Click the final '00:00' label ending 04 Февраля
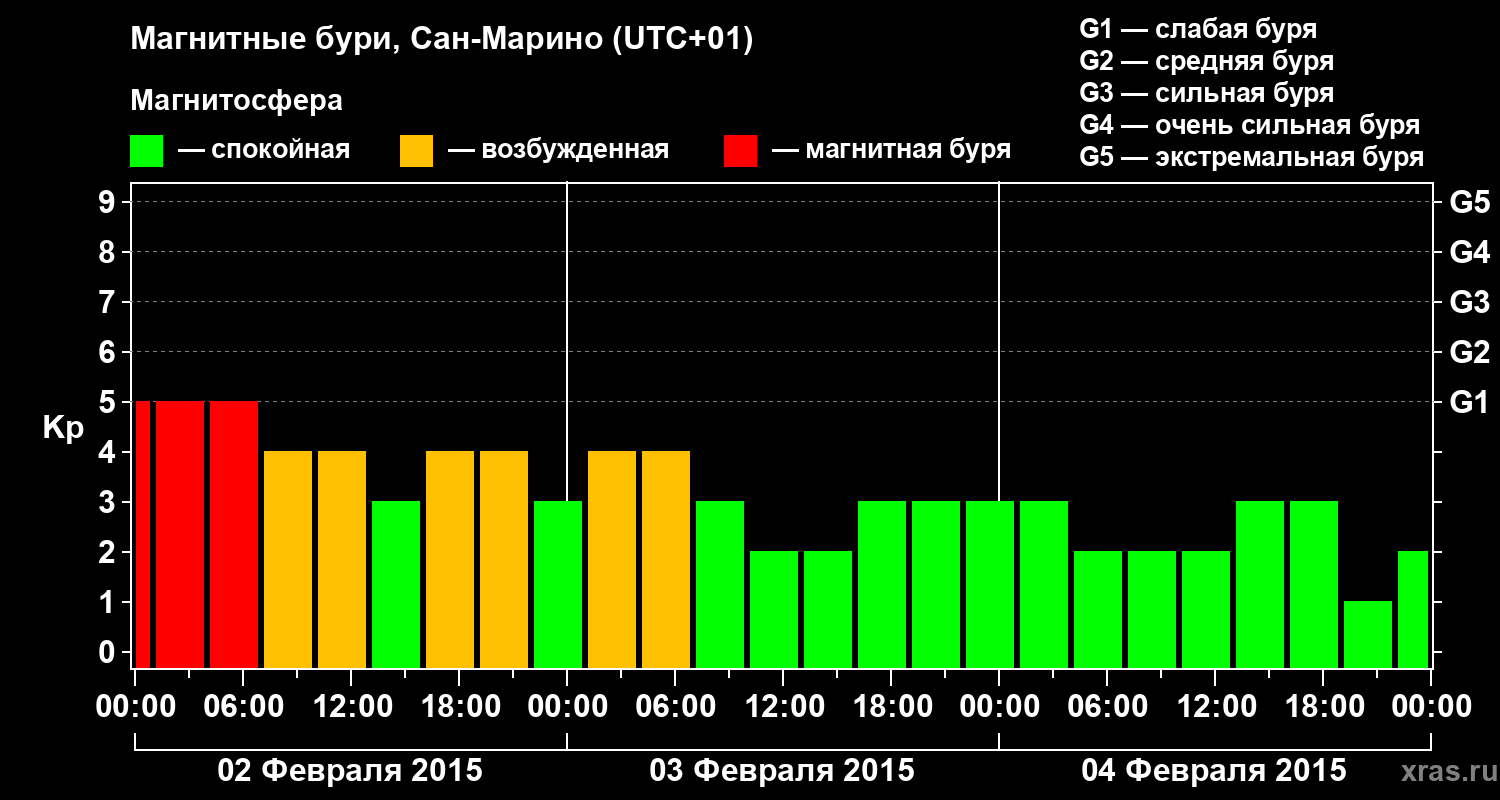This screenshot has width=1500, height=800. coord(1431,706)
